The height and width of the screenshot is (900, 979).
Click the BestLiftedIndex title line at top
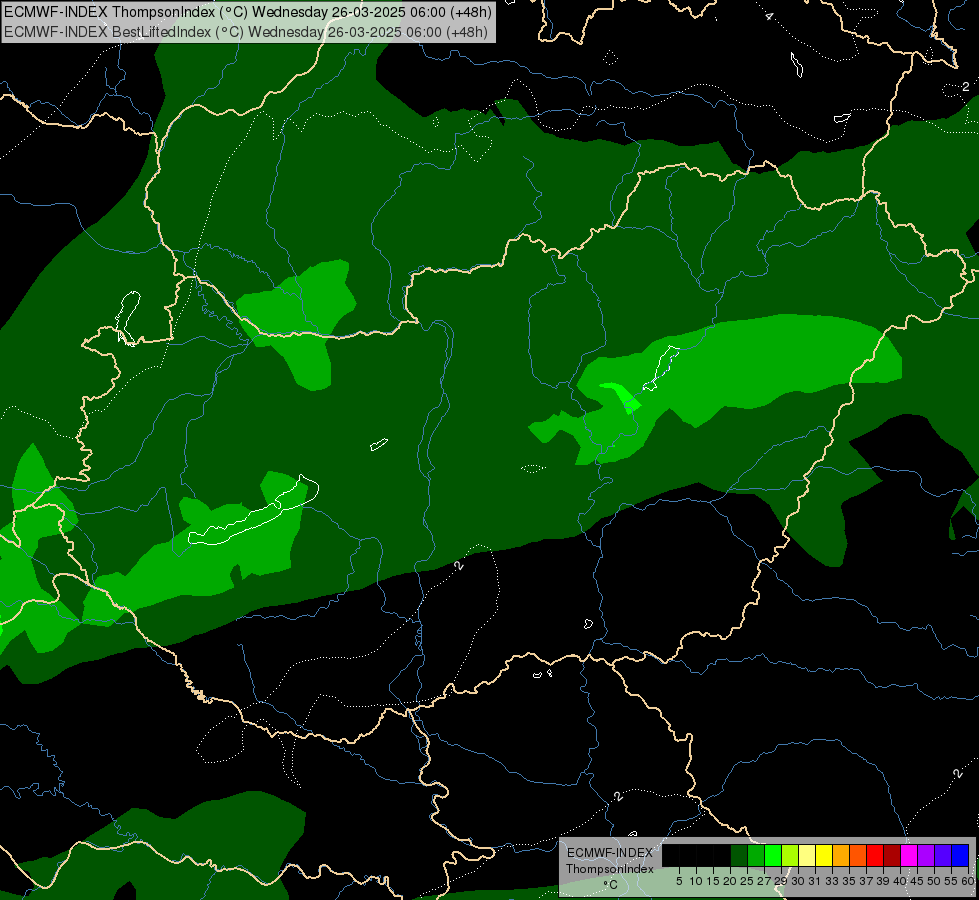click(246, 32)
